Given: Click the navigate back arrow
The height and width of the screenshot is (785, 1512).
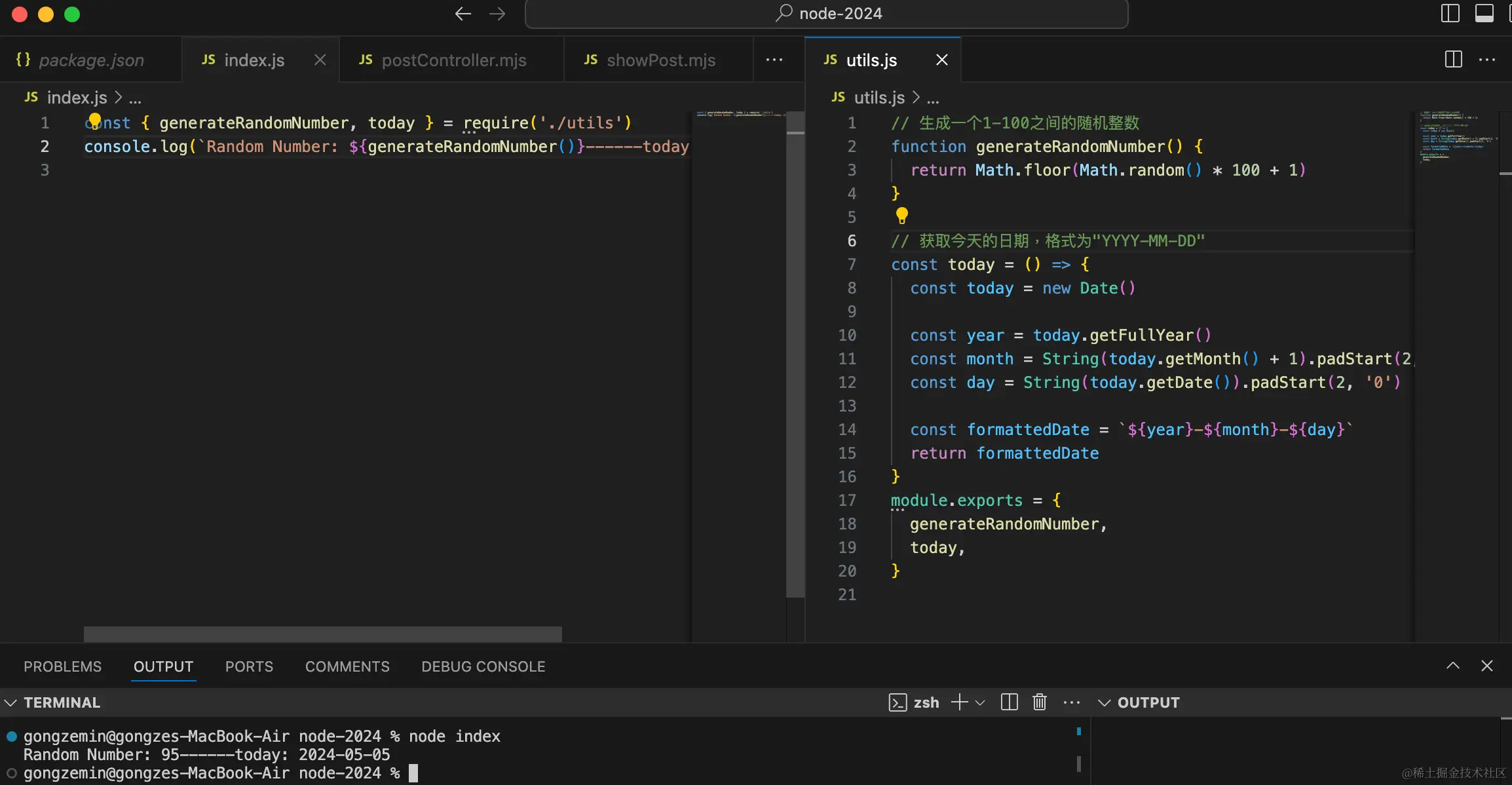Looking at the screenshot, I should 463,14.
